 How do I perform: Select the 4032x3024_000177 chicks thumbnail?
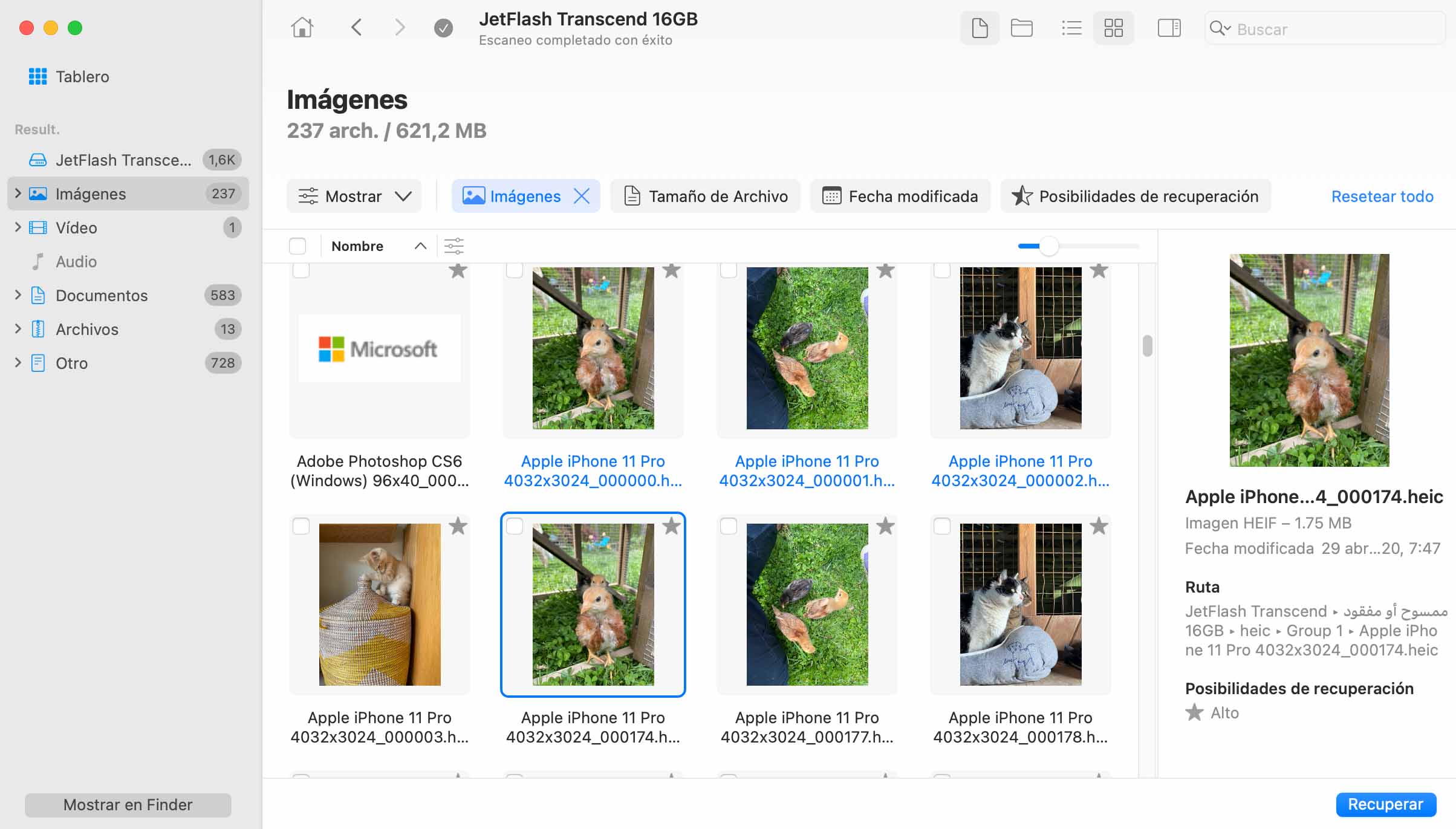click(x=807, y=605)
